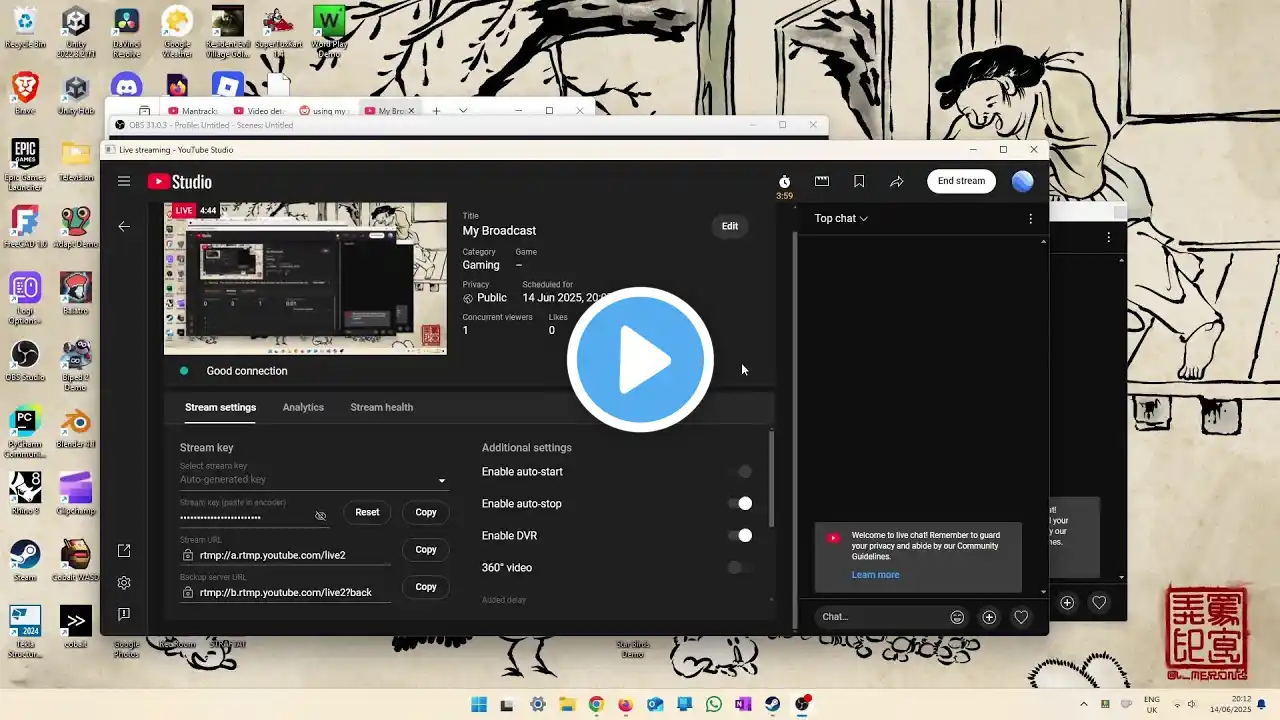Viewport: 1280px width, 720px height.
Task: Enable the auto-start toggle
Action: coord(740,472)
